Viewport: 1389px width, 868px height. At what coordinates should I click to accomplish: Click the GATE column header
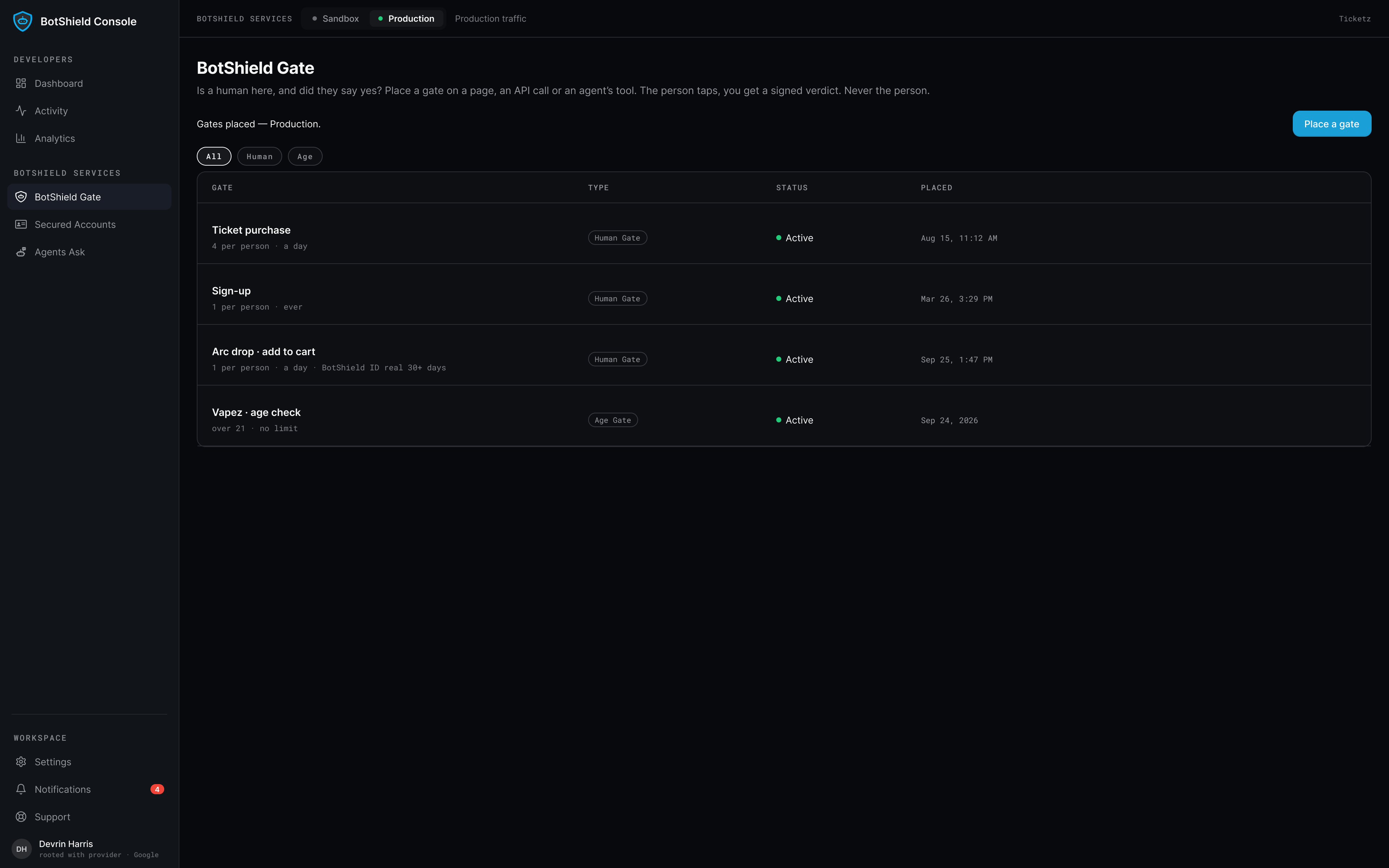(x=222, y=188)
